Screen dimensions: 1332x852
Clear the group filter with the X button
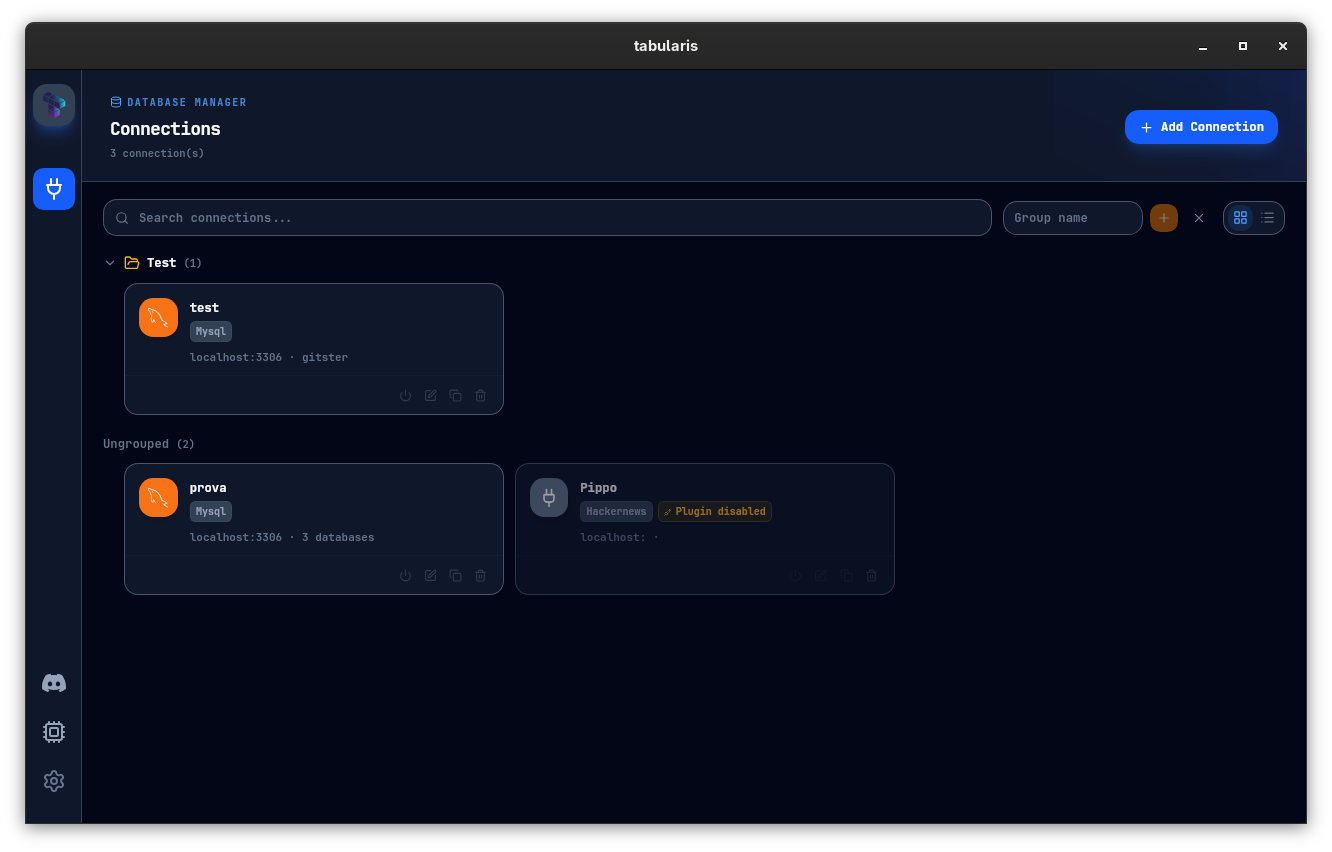(x=1199, y=217)
